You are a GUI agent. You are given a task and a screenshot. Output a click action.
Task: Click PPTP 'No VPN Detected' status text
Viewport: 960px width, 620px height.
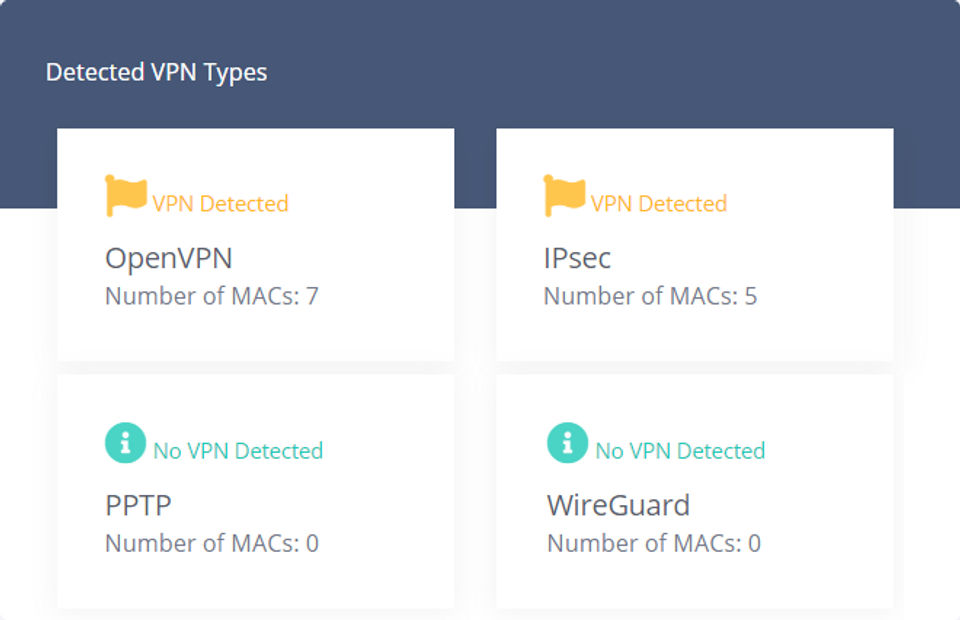pyautogui.click(x=238, y=451)
